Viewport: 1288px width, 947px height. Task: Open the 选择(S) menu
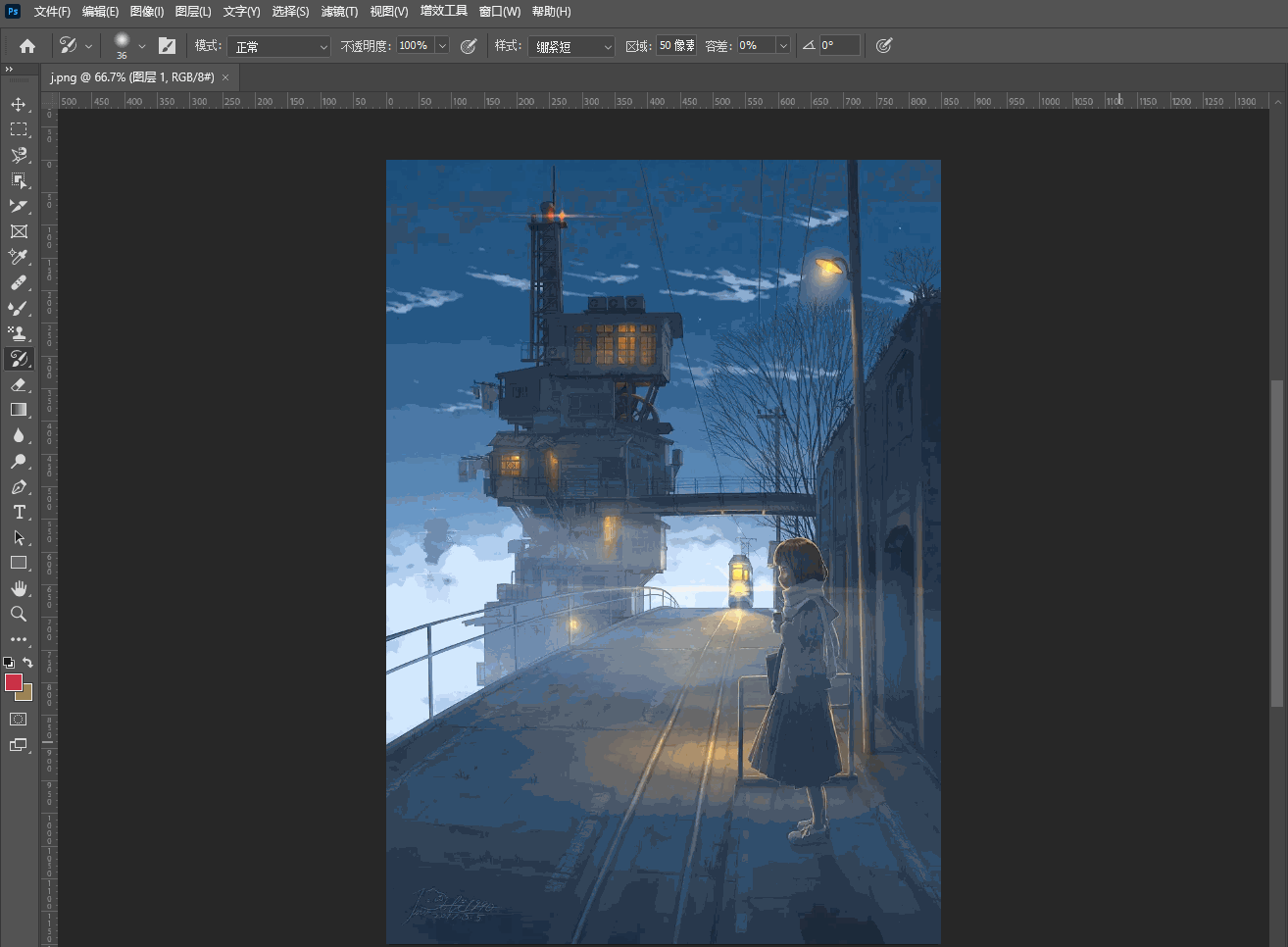[x=290, y=12]
